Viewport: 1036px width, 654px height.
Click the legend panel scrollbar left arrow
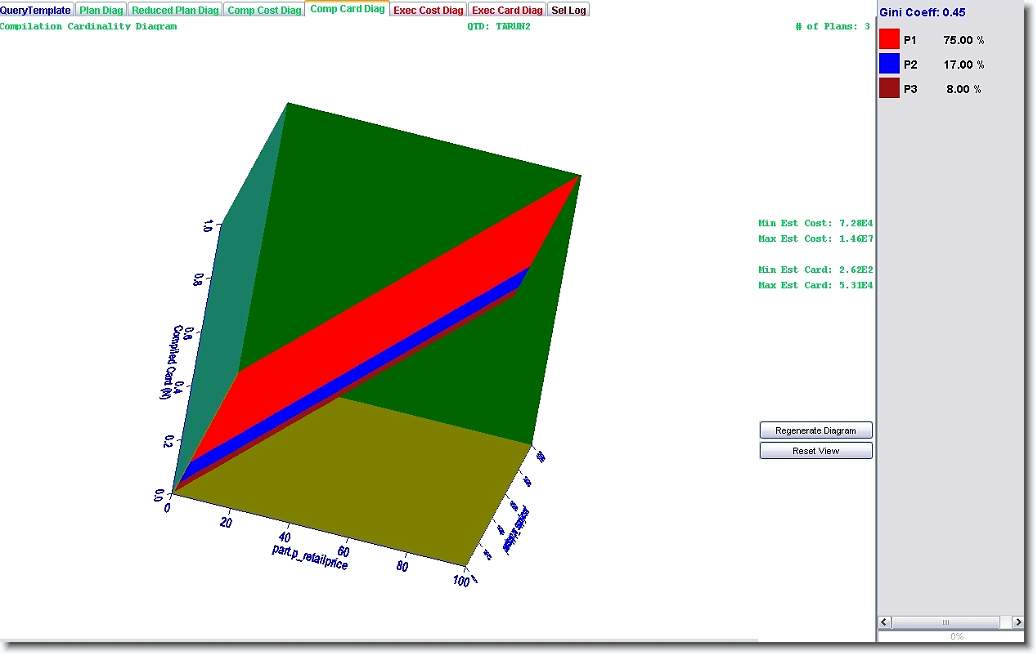point(886,622)
